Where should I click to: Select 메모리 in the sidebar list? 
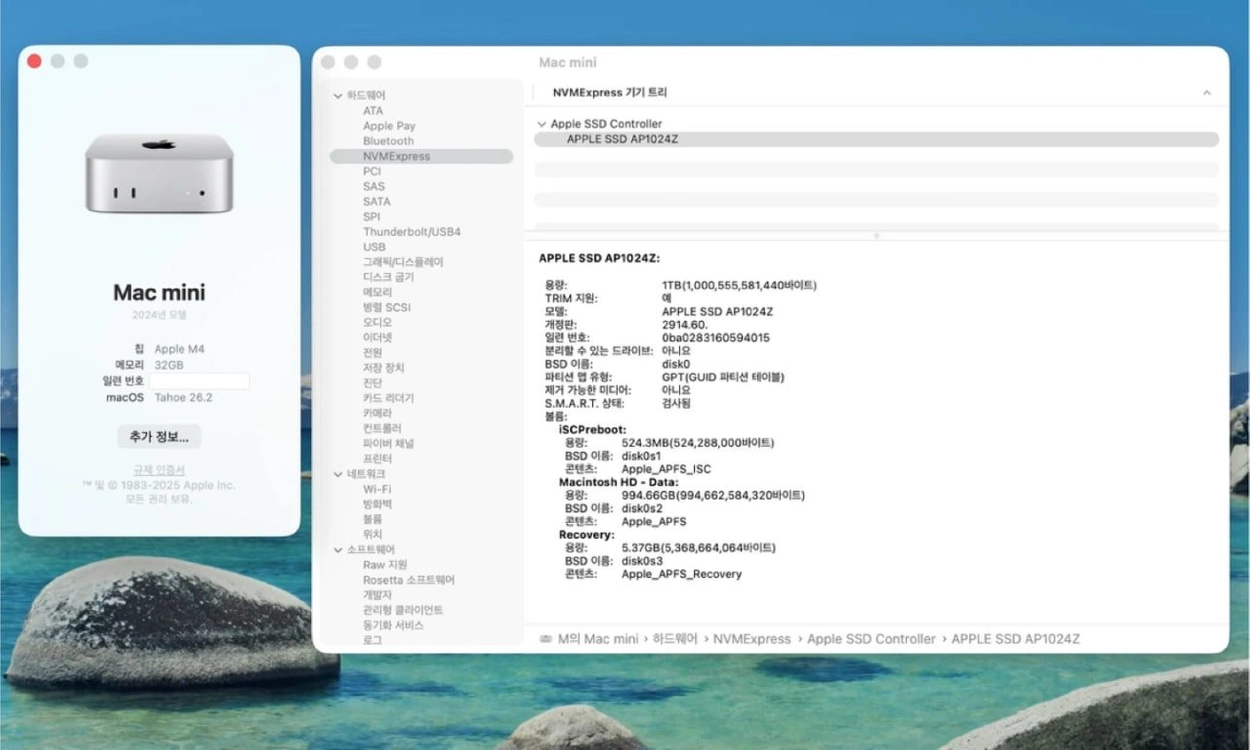[x=377, y=292]
